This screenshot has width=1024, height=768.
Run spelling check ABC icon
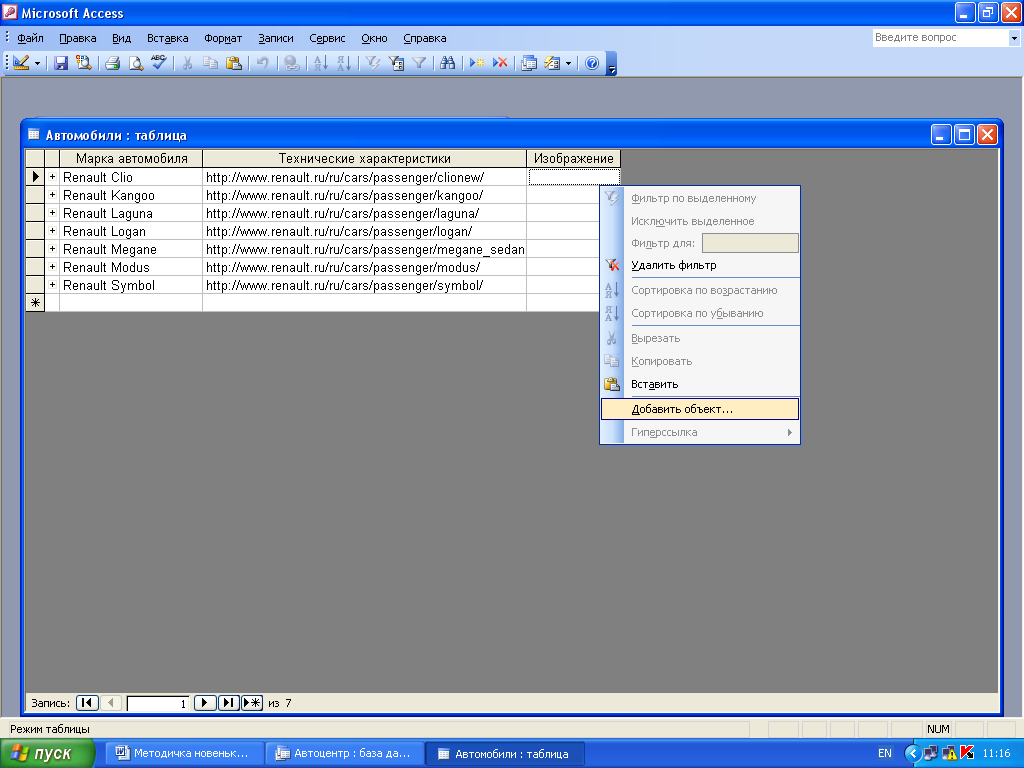tap(159, 63)
